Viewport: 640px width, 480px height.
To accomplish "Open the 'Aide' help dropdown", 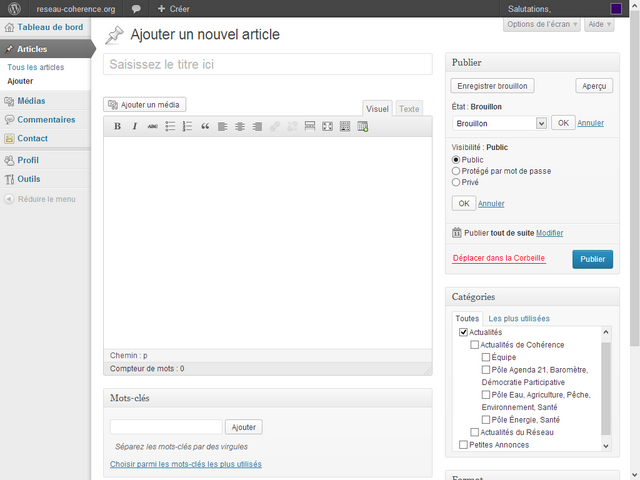I will 600,24.
